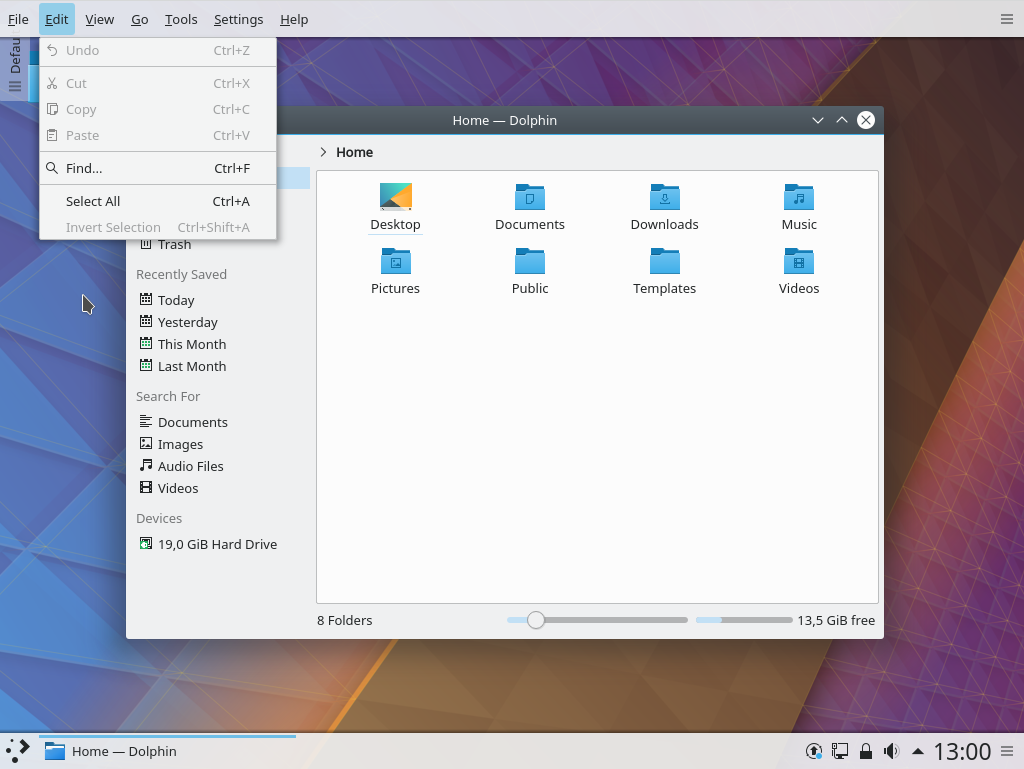Maximize Dolphin with the up chevron
This screenshot has width=1024, height=769.
[x=842, y=120]
